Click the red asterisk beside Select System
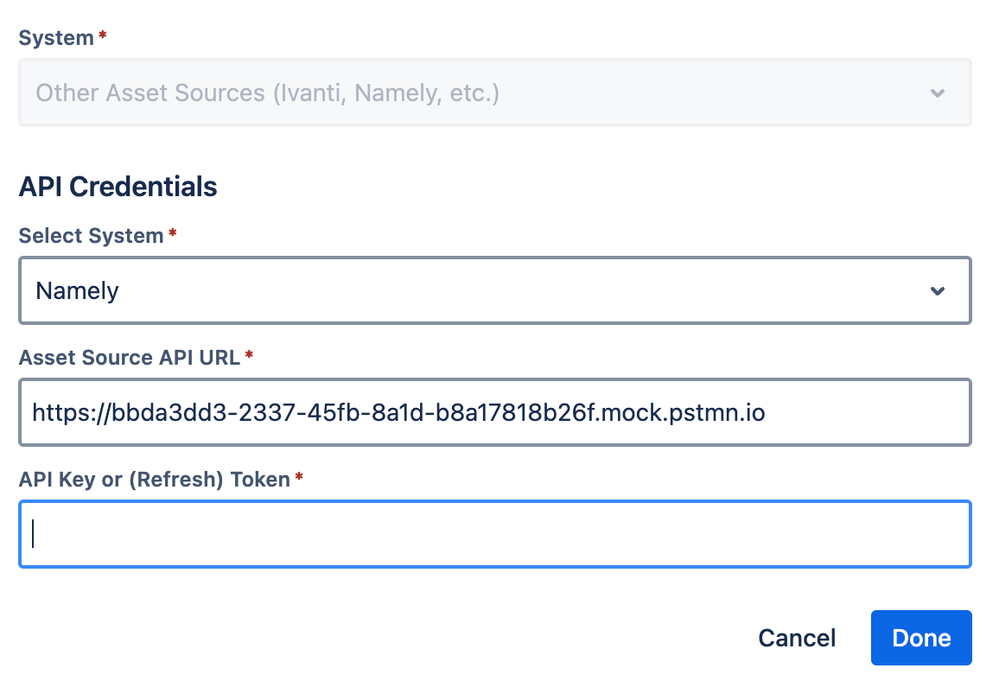This screenshot has height=681, width=999. pos(173,236)
